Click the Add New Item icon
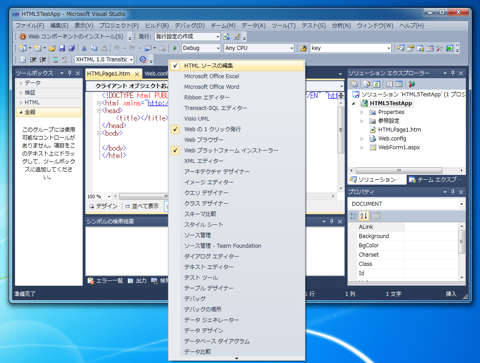Image resolution: width=480 pixels, height=363 pixels. tap(37, 48)
